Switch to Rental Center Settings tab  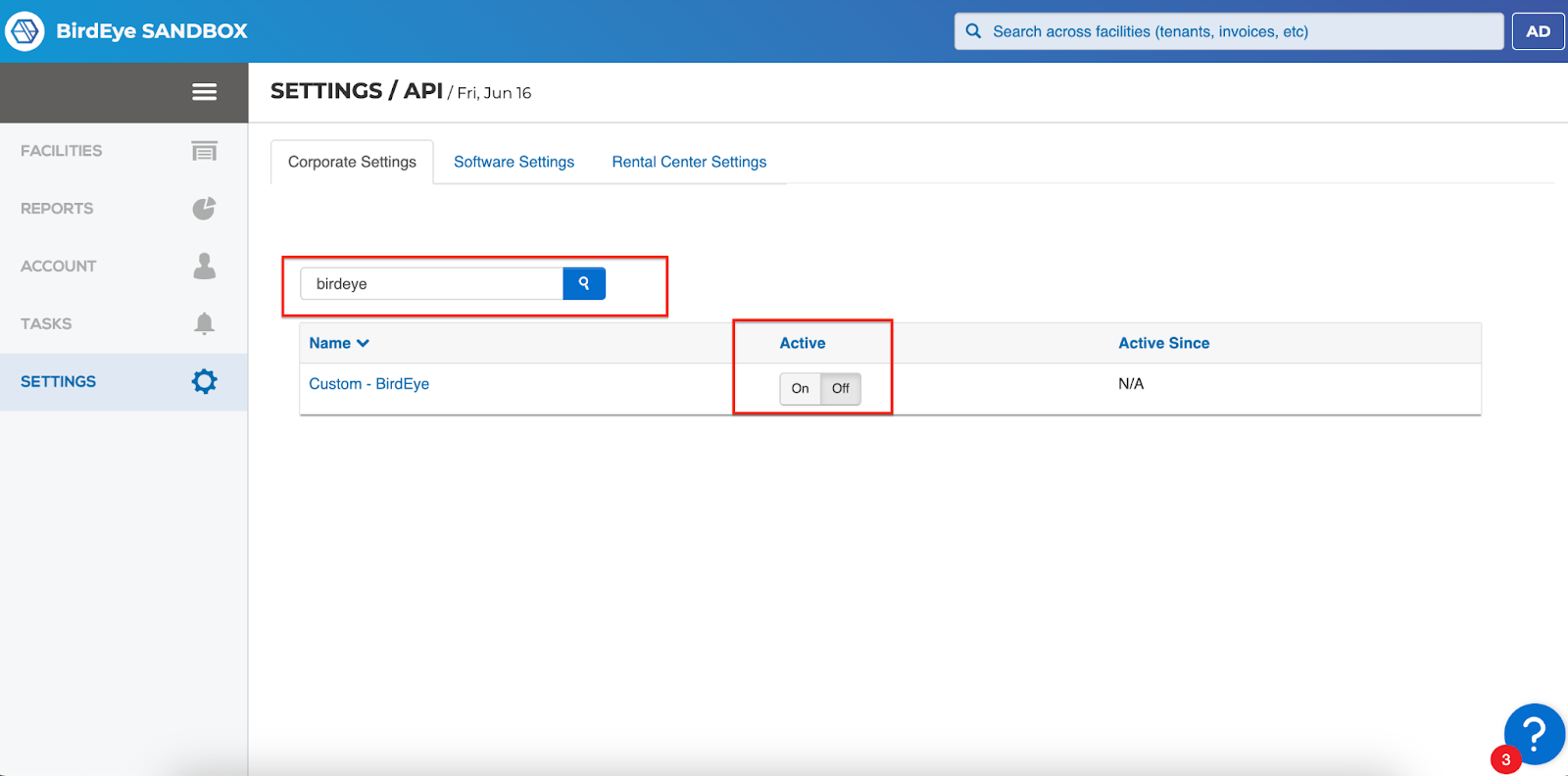[689, 162]
